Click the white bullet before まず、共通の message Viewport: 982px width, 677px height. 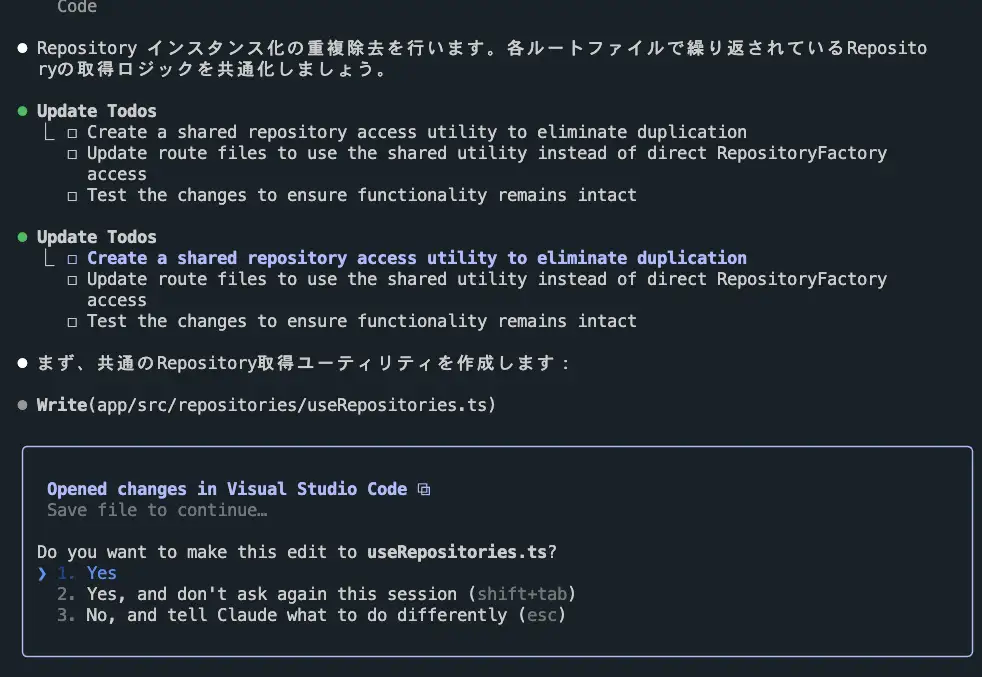click(x=23, y=363)
